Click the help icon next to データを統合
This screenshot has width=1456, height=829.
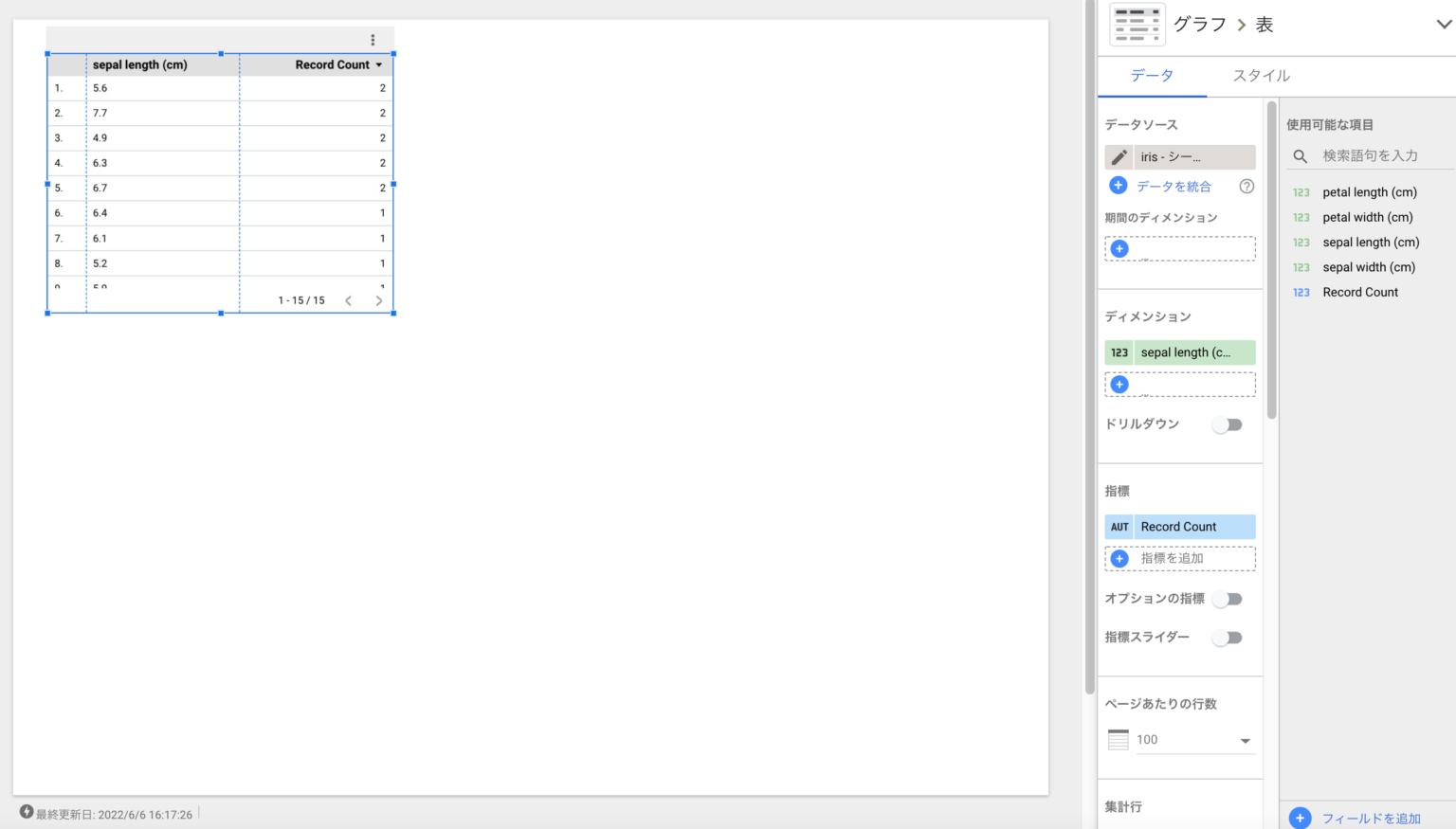coord(1247,187)
